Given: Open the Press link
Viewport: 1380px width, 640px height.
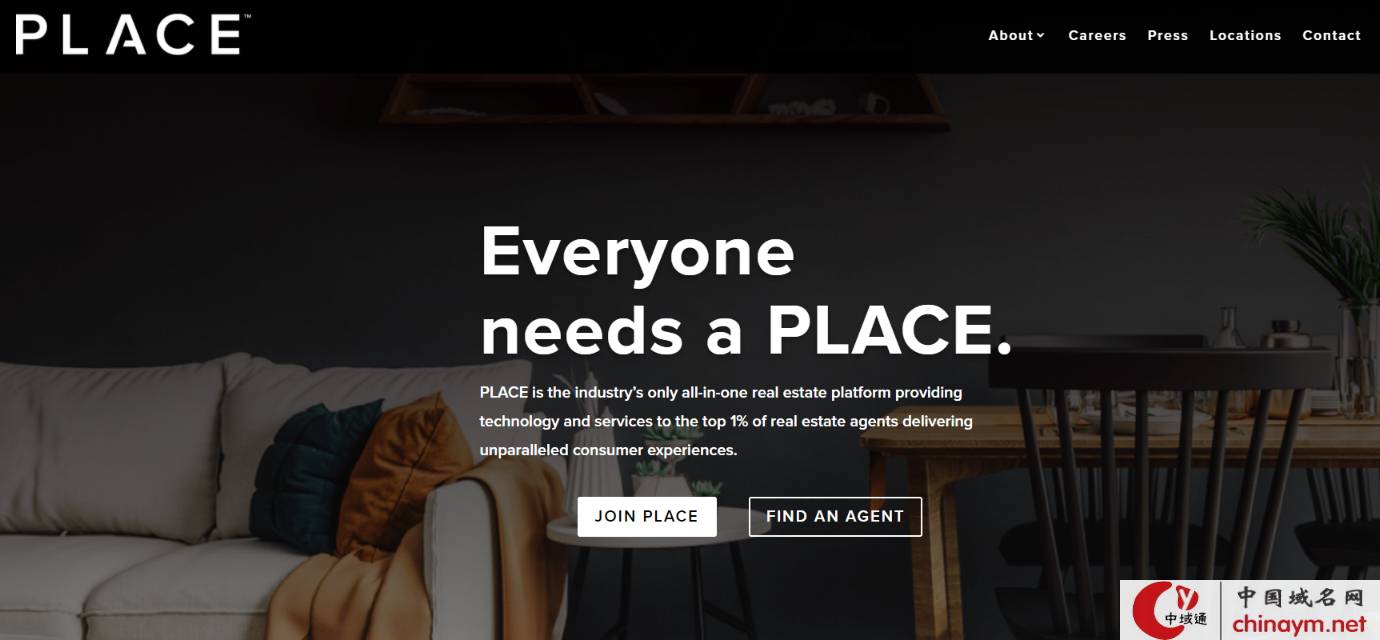Looking at the screenshot, I should pyautogui.click(x=1168, y=35).
